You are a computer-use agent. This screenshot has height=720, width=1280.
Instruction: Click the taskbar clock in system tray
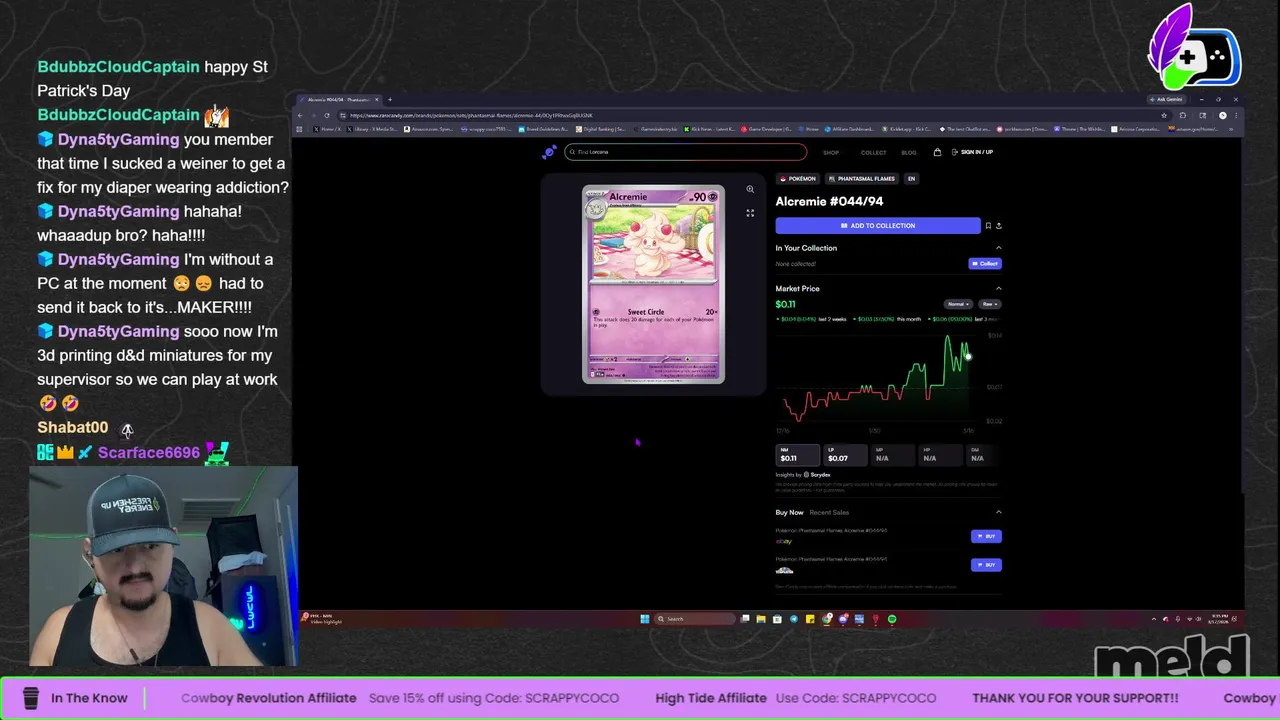[x=1220, y=619]
